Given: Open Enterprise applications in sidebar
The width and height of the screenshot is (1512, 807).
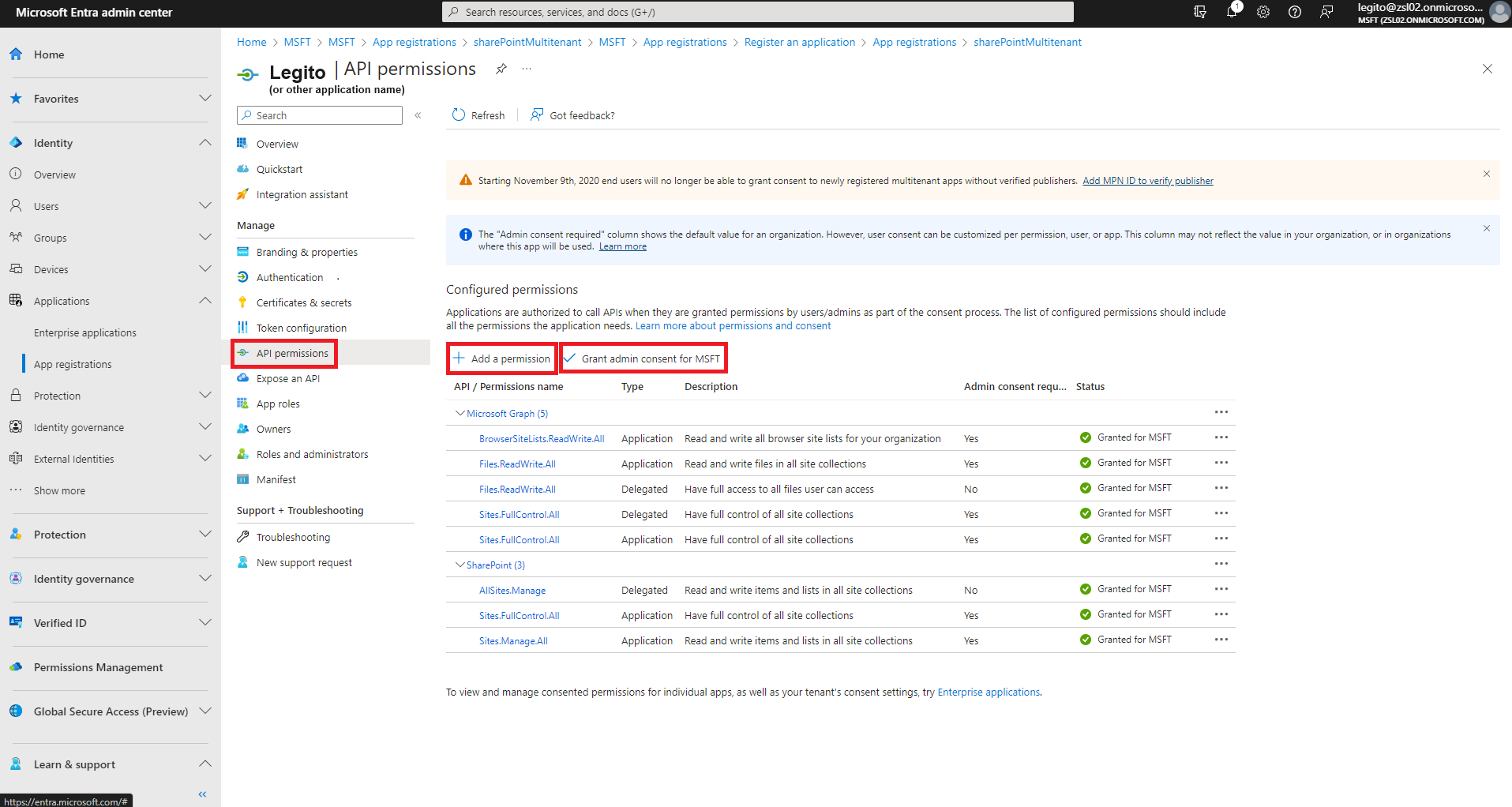Looking at the screenshot, I should pyautogui.click(x=84, y=332).
